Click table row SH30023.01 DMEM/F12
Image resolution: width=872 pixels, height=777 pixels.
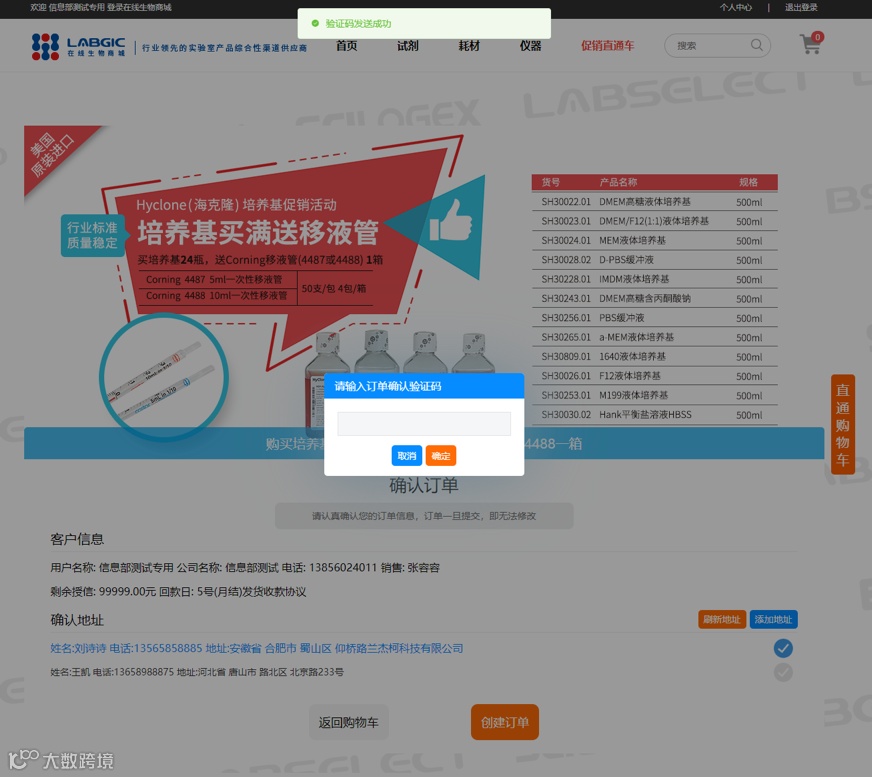coord(655,221)
